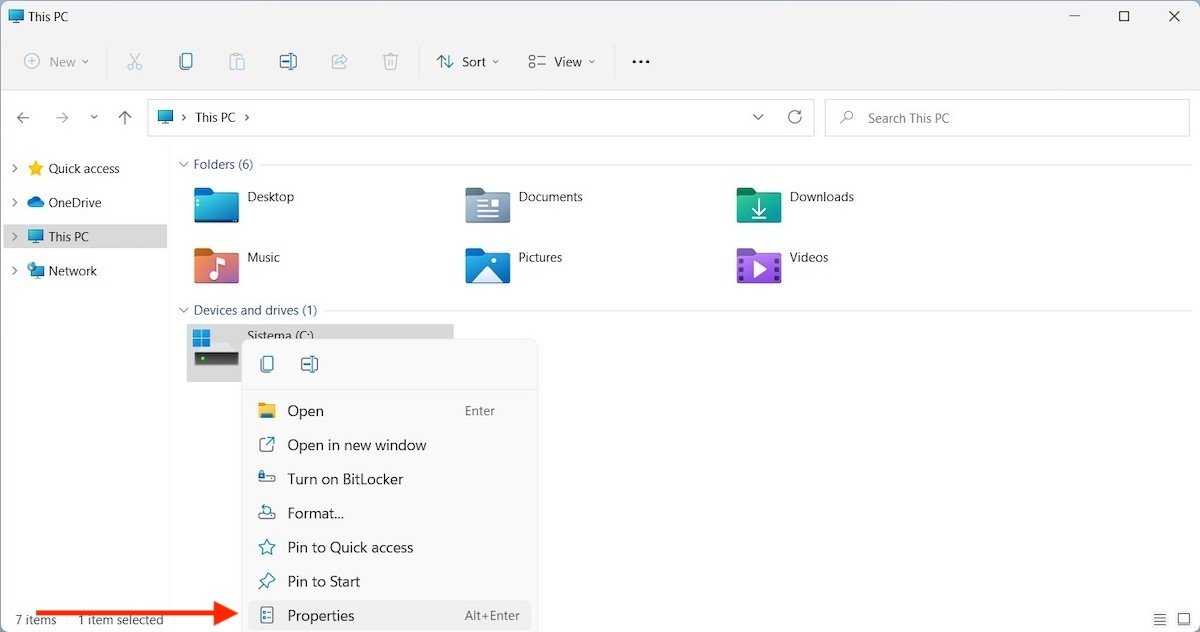
Task: Choose Turn on BitLocker
Action: click(x=345, y=479)
